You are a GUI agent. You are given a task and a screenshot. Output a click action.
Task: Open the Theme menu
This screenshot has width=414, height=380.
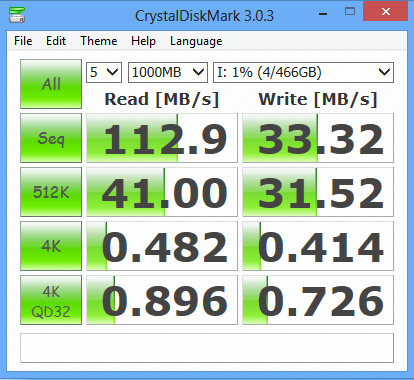pyautogui.click(x=99, y=41)
